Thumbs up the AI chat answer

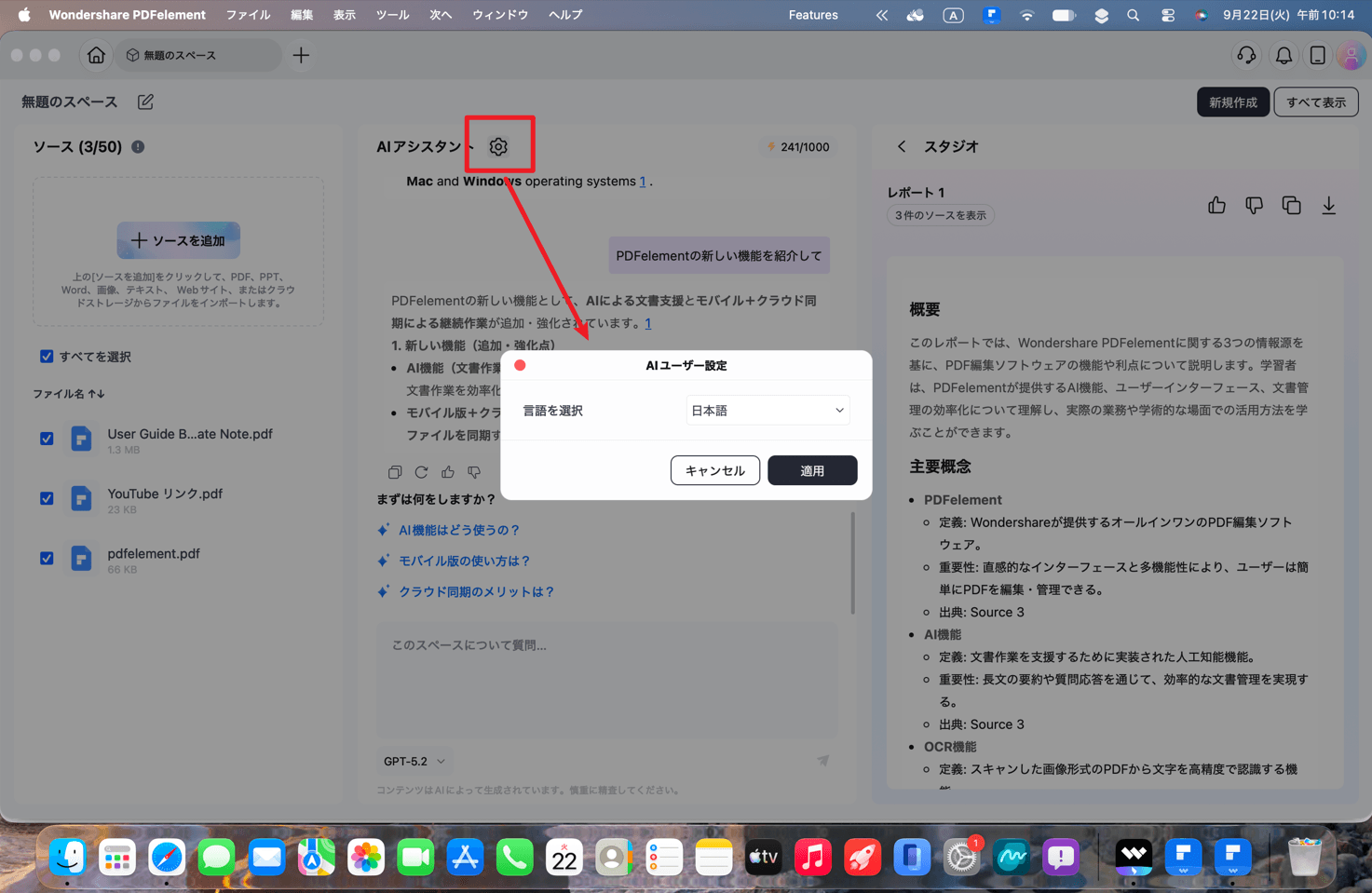[x=448, y=472]
